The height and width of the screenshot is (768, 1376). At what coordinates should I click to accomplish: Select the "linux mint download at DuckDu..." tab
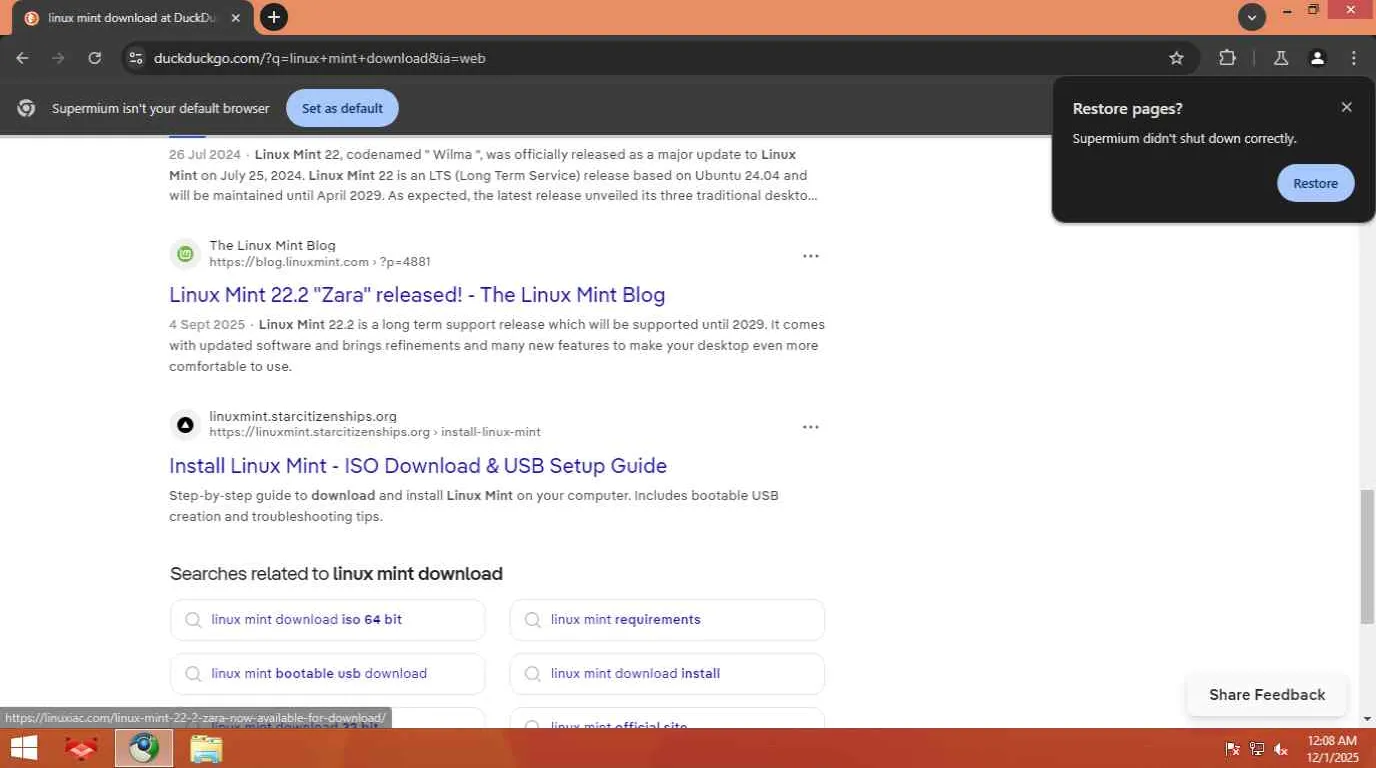(x=130, y=18)
